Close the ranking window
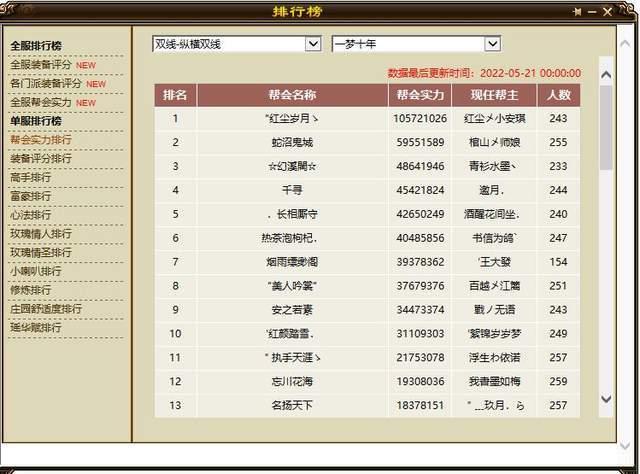 coord(607,12)
